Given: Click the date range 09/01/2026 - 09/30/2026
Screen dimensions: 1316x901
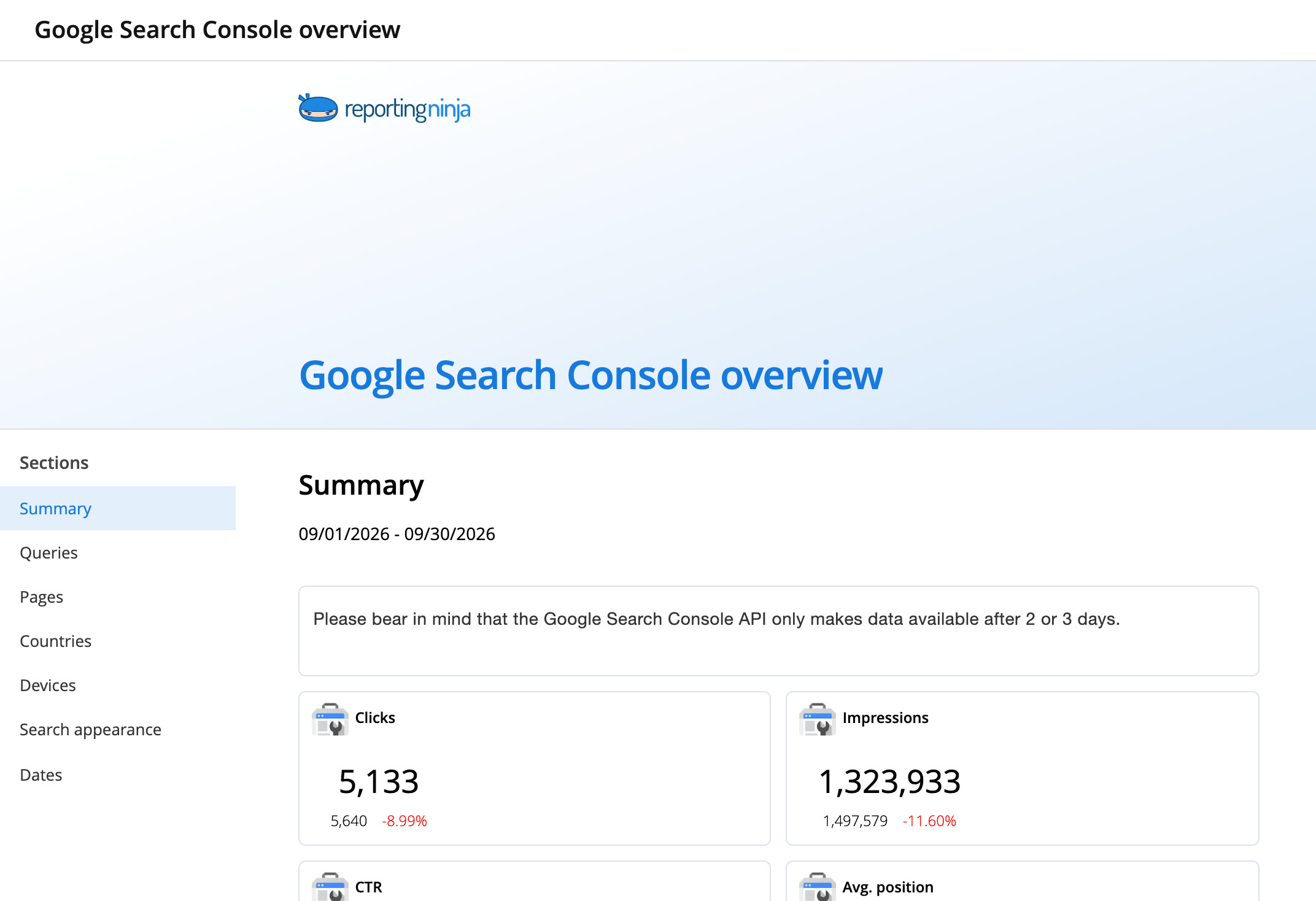Looking at the screenshot, I should point(397,534).
